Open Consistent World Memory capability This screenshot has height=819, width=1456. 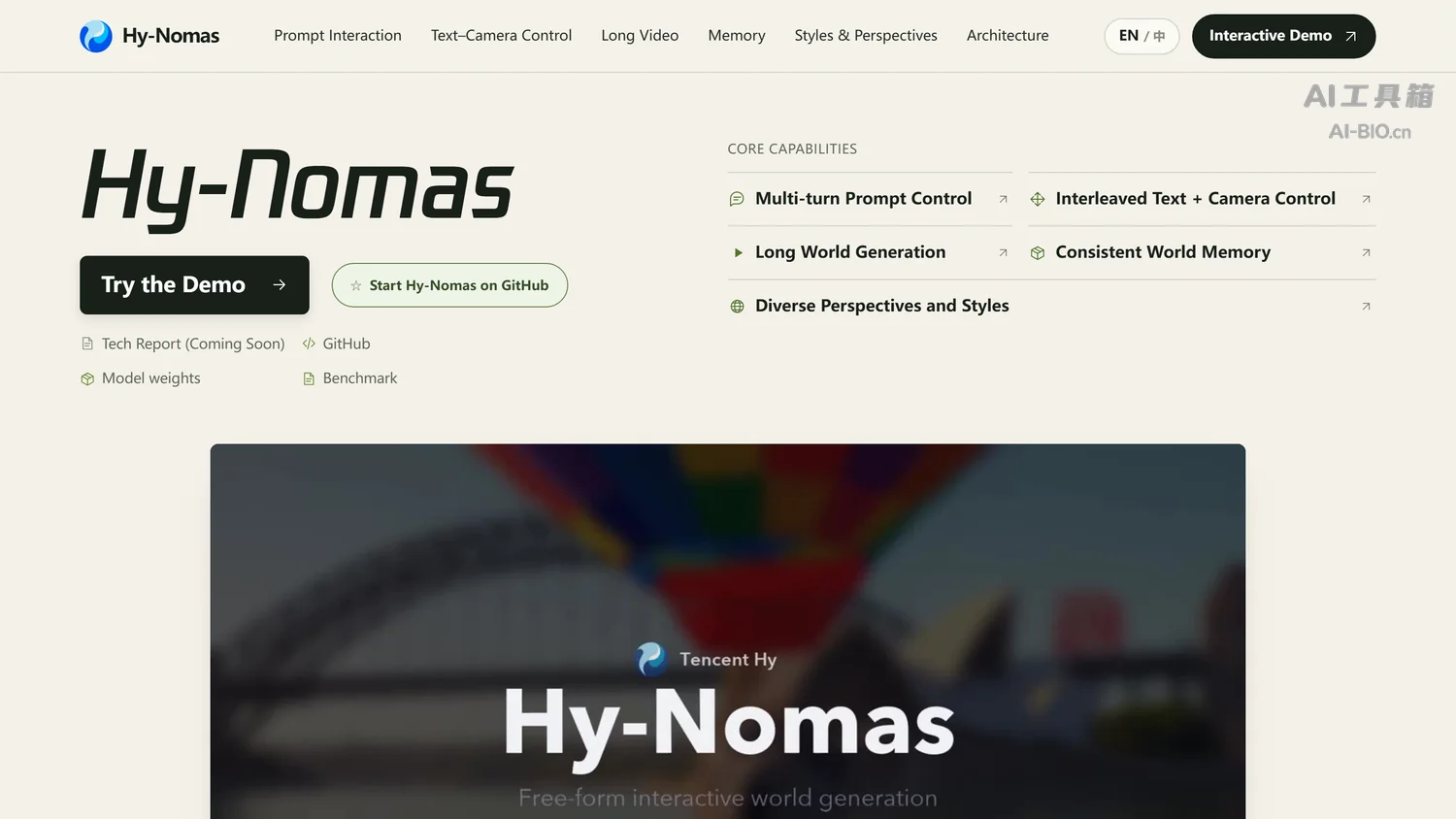click(1202, 252)
